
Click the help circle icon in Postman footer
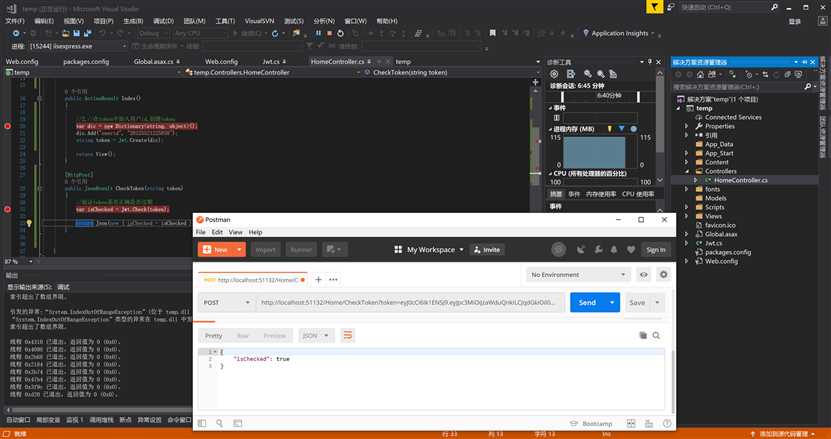tap(667, 423)
